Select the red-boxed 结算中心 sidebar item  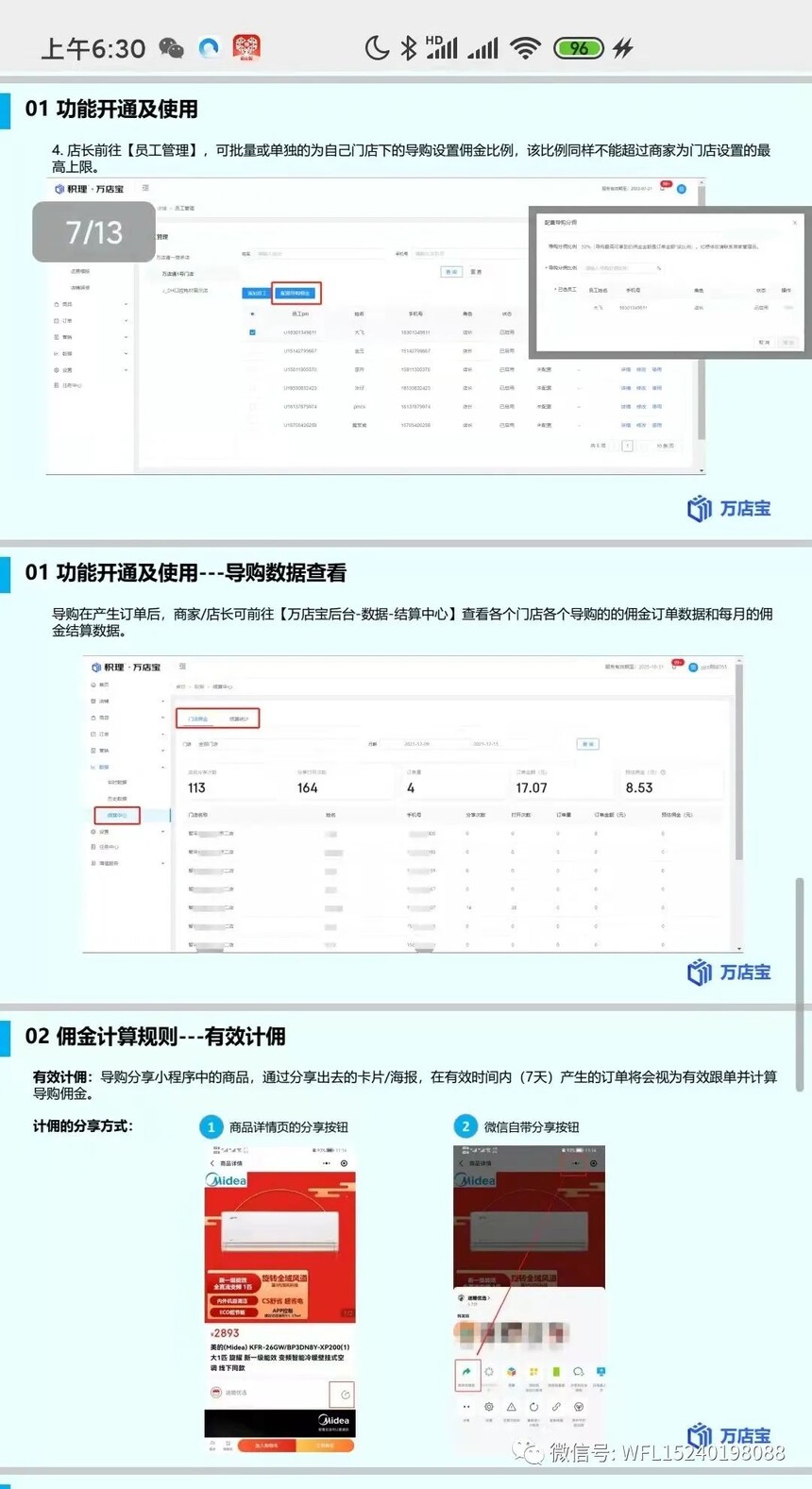pos(117,815)
